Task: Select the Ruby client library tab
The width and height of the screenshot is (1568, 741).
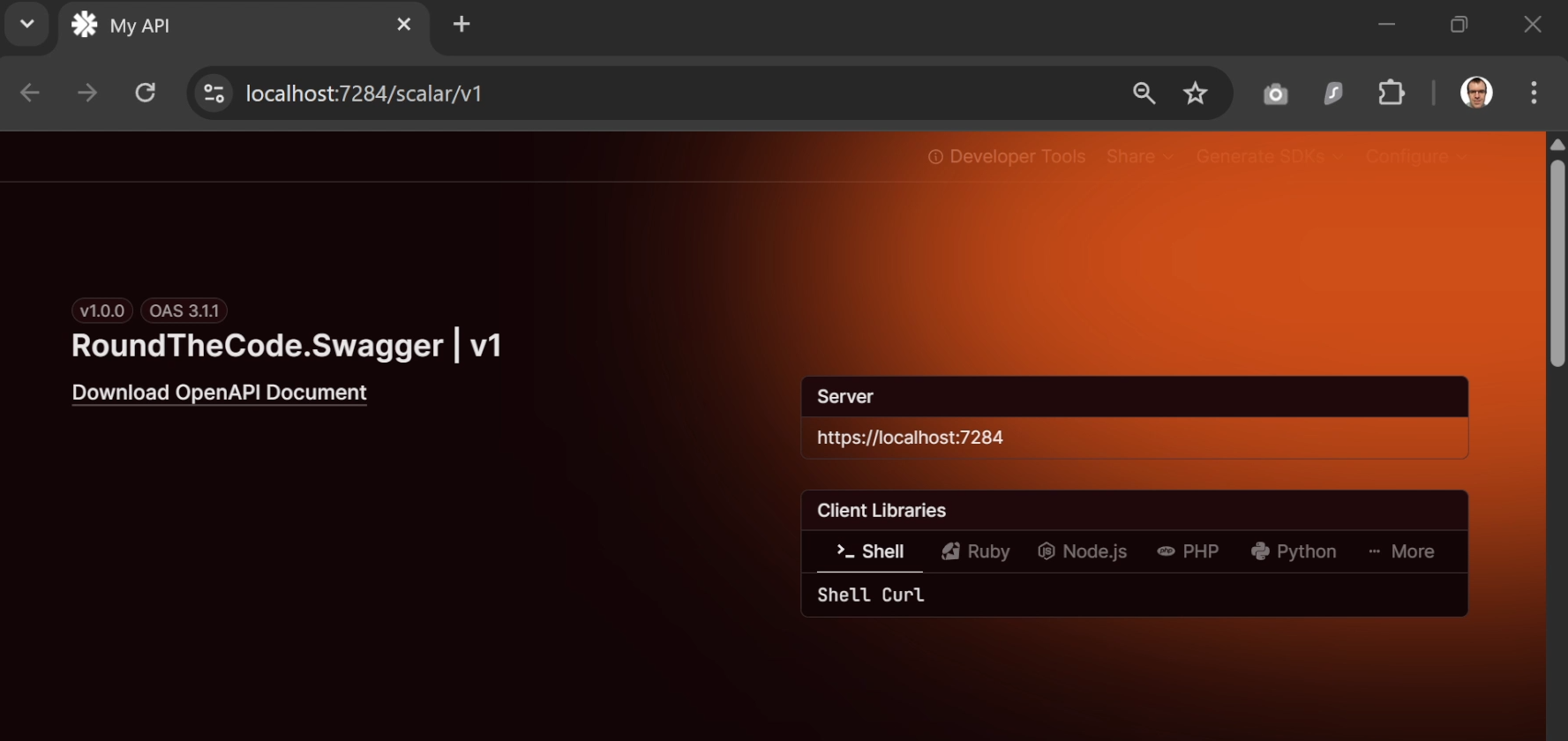Action: [x=975, y=551]
